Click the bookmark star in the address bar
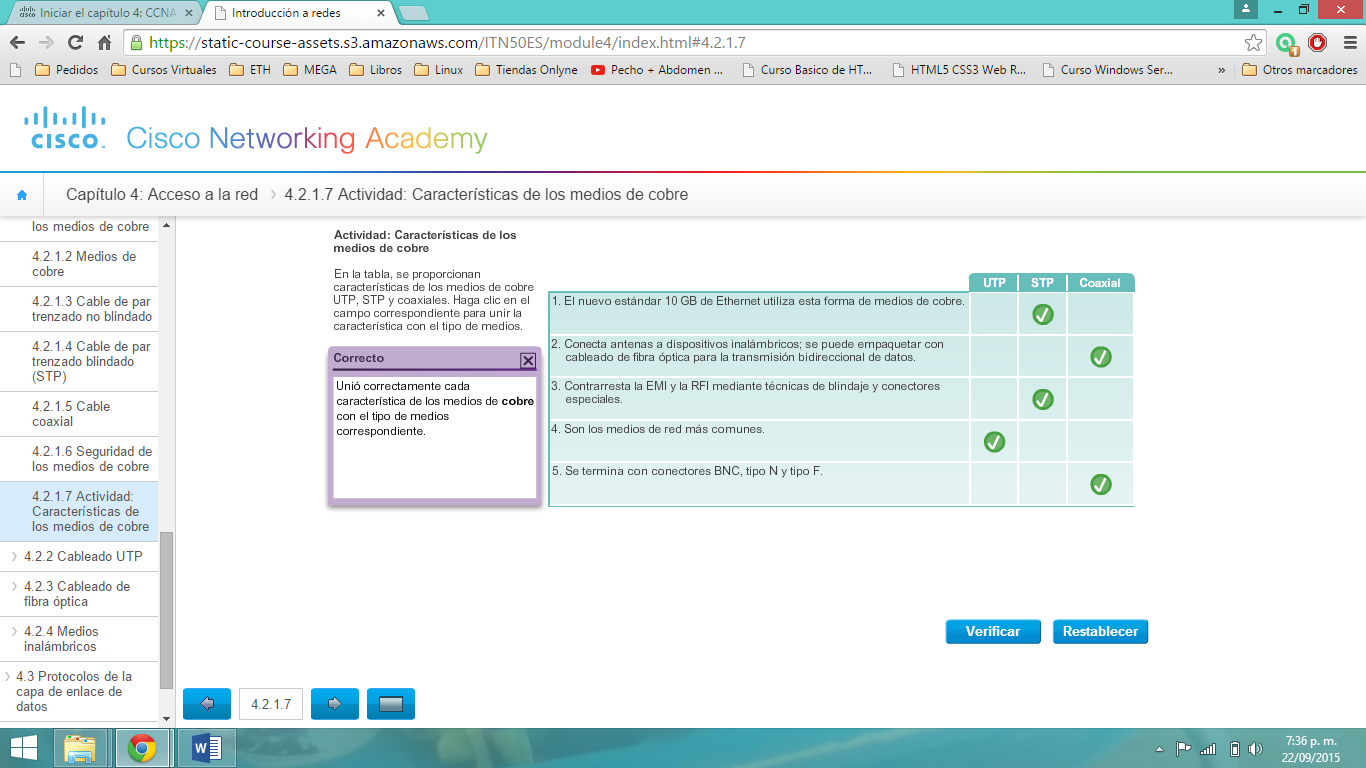 (1252, 44)
